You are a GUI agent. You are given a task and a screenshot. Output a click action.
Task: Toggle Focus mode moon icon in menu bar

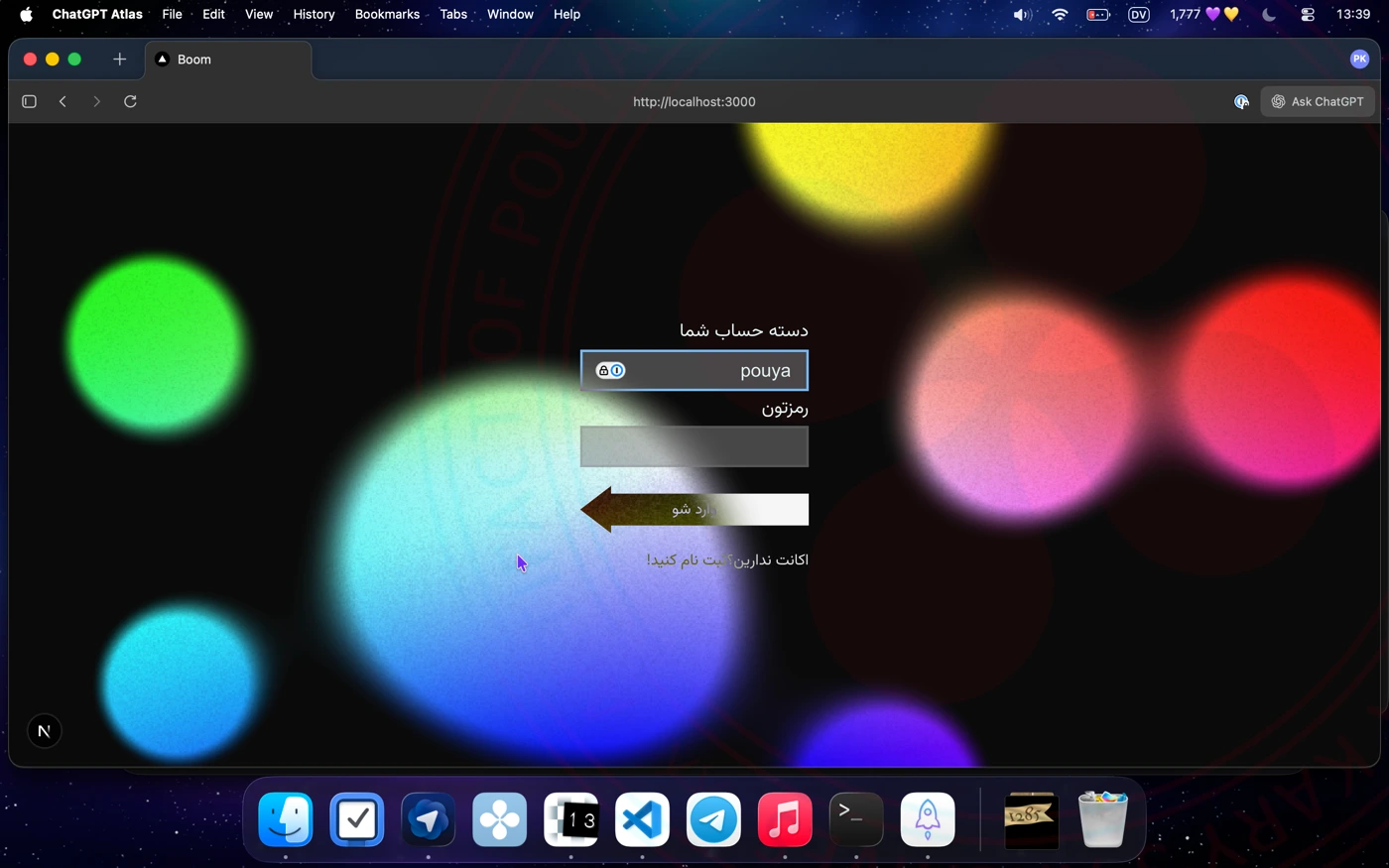coord(1268,15)
